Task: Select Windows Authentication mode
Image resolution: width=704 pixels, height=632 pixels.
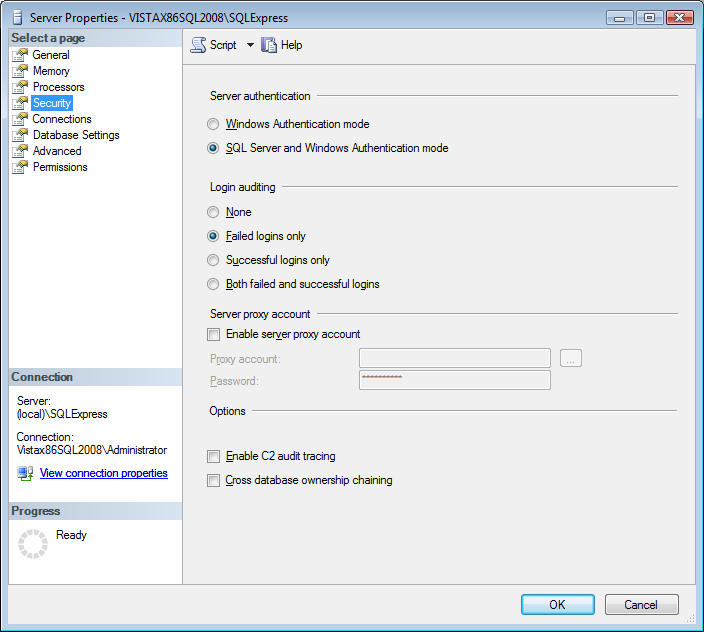Action: (x=213, y=124)
